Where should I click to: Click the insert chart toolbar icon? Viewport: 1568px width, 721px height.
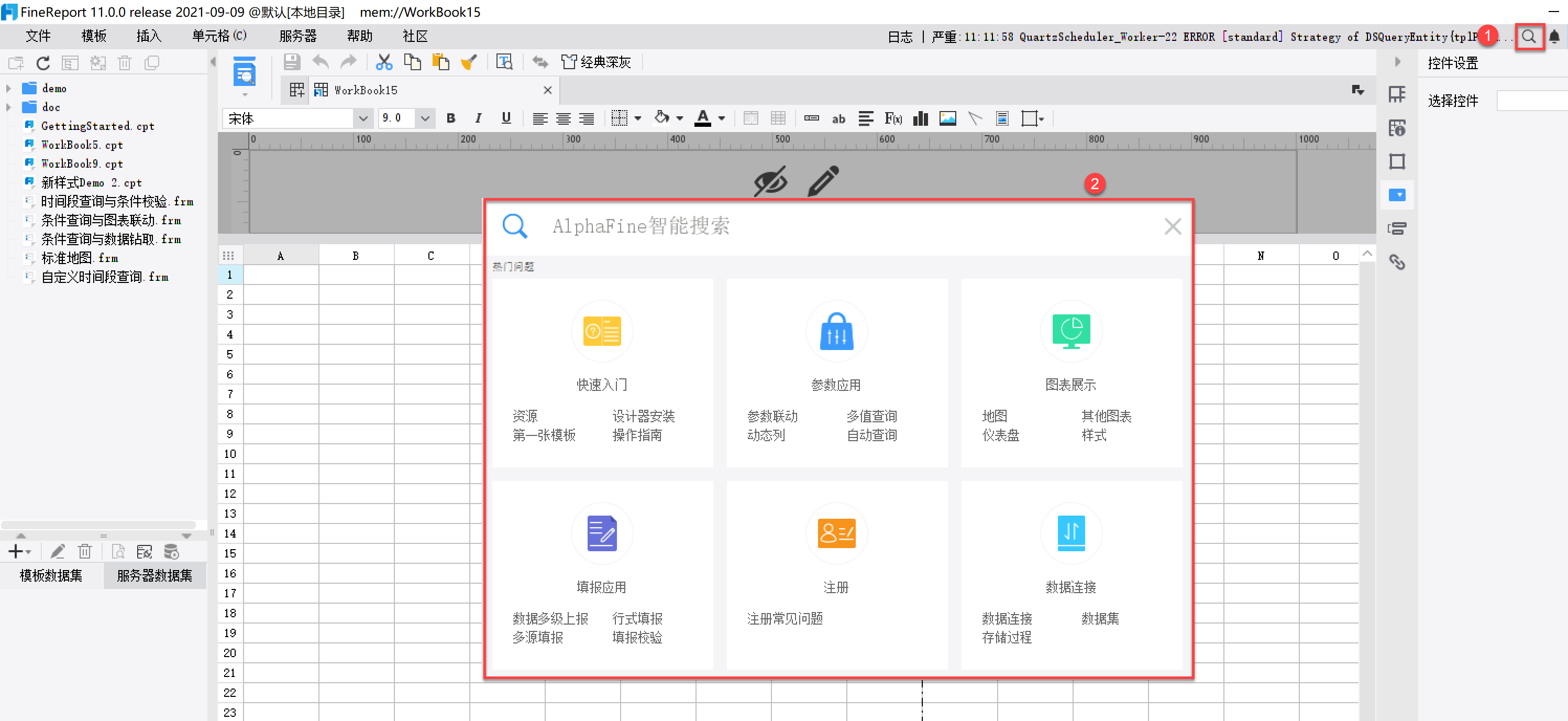pos(920,118)
